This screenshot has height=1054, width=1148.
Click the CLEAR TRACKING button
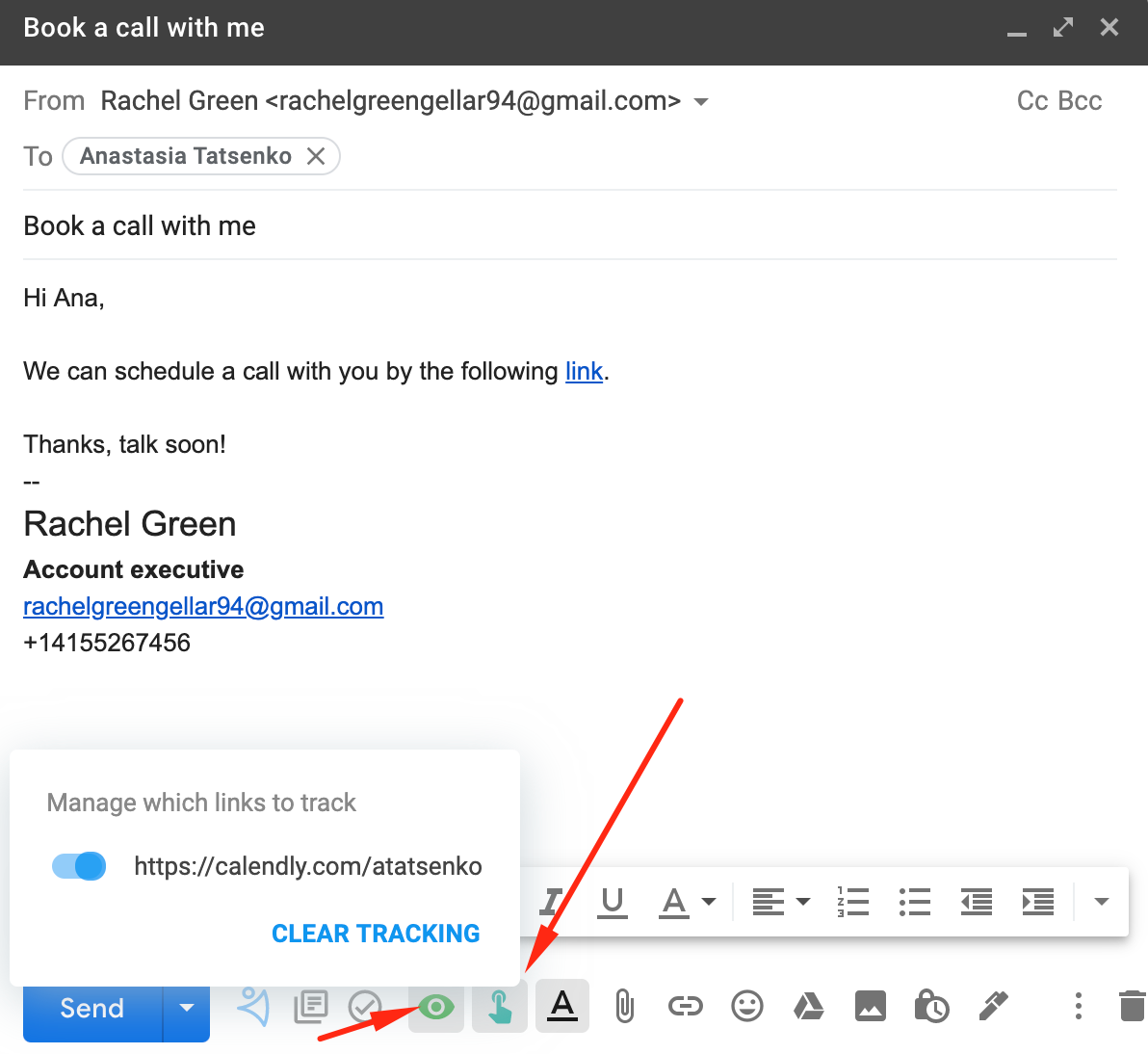375,933
